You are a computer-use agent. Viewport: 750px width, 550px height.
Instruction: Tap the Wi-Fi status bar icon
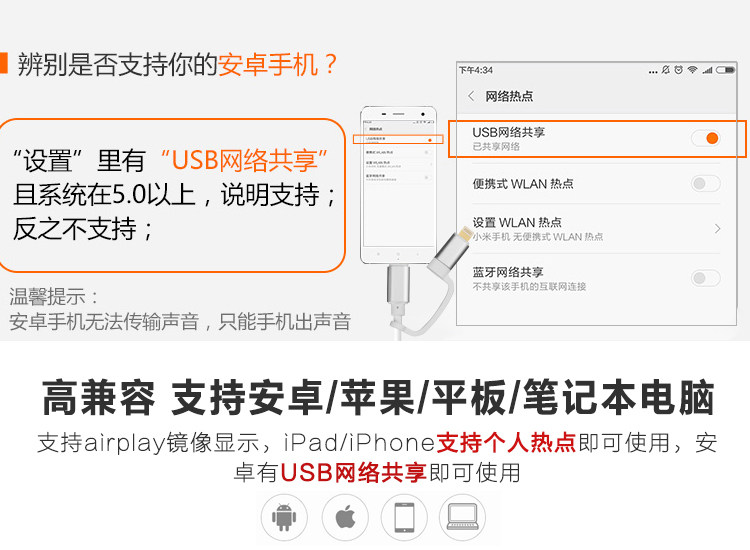(x=692, y=70)
